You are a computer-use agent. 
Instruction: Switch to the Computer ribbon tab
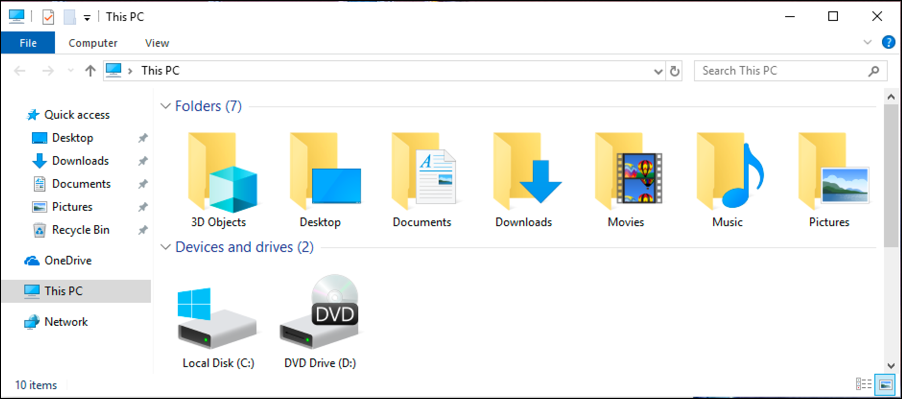[93, 43]
